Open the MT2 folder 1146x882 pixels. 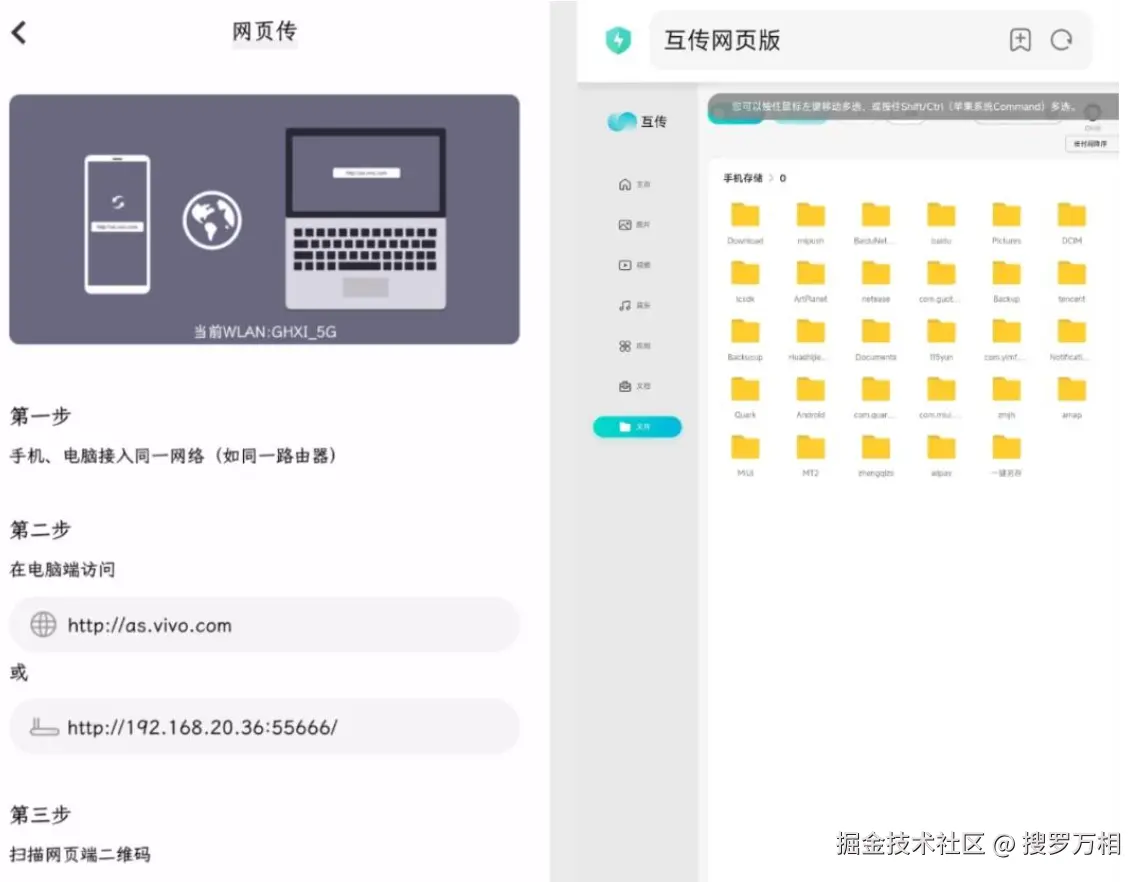click(x=810, y=456)
